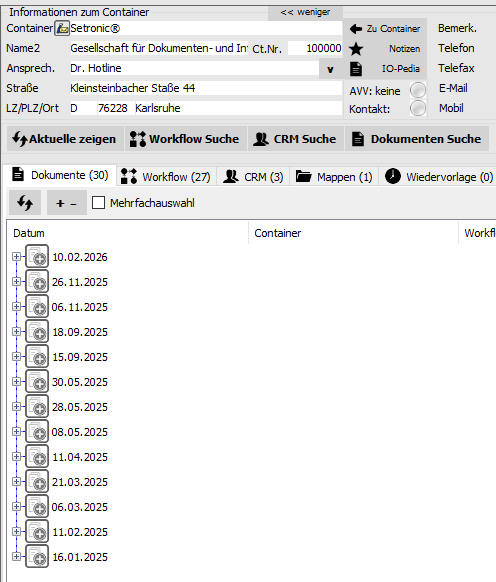Select the date text 21.03.2025
This screenshot has height=582, width=496.
tap(80, 482)
